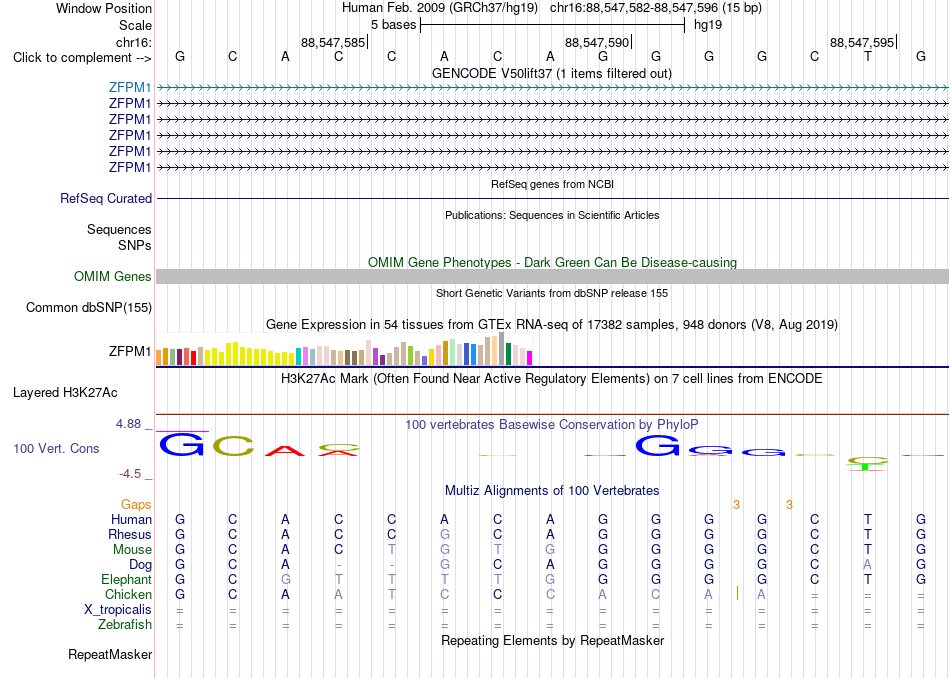Screen dimensions: 950x678
Task: Click the -4.5 conservation minimum value
Action: [130, 474]
